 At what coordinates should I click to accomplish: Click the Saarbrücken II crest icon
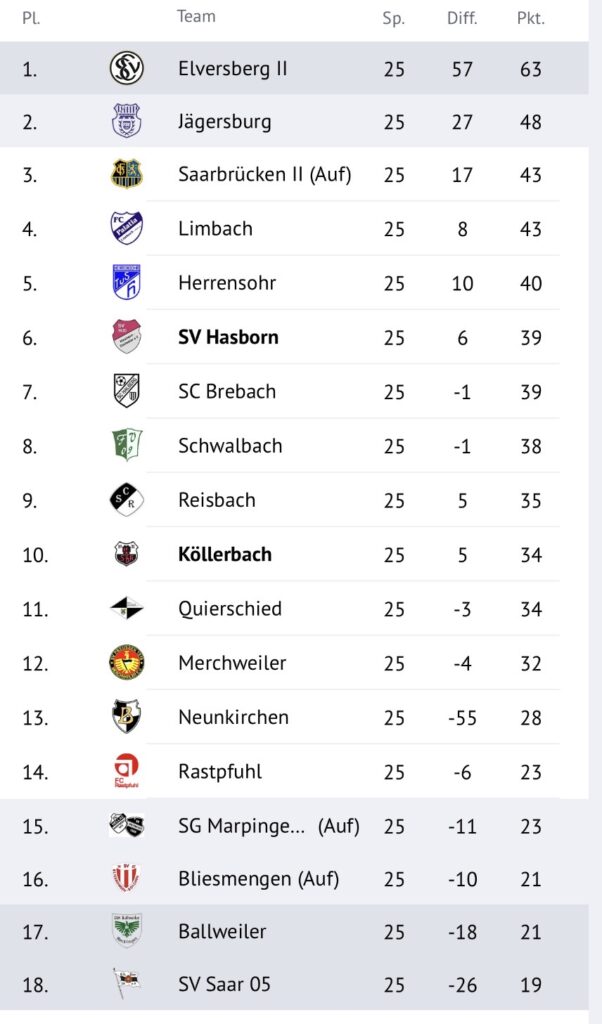[127, 175]
